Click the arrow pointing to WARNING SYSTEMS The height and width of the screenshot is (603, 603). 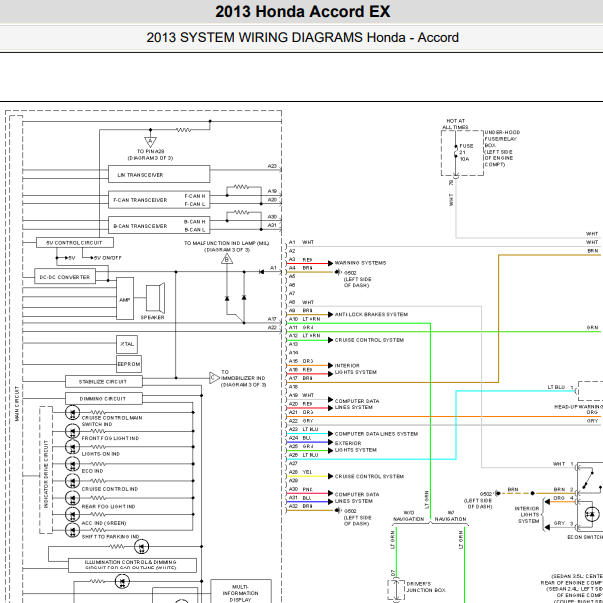(330, 263)
